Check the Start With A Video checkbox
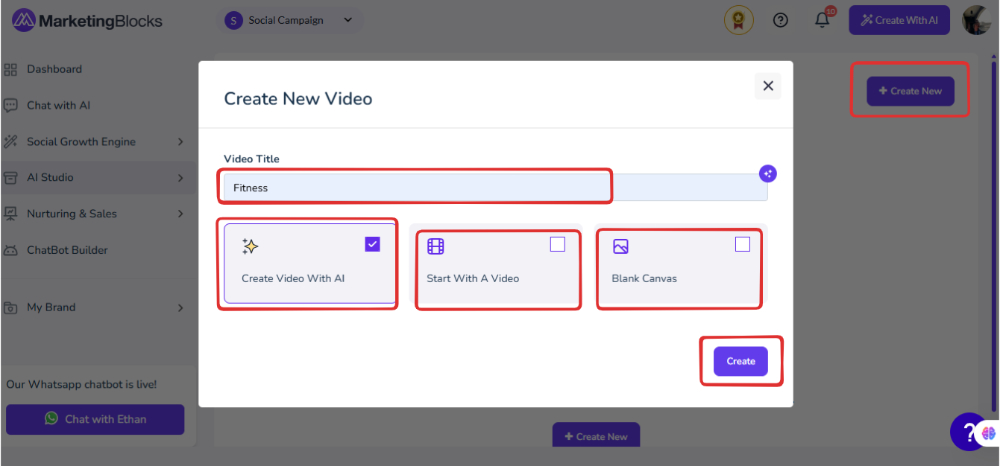The width and height of the screenshot is (1000, 466). point(557,244)
